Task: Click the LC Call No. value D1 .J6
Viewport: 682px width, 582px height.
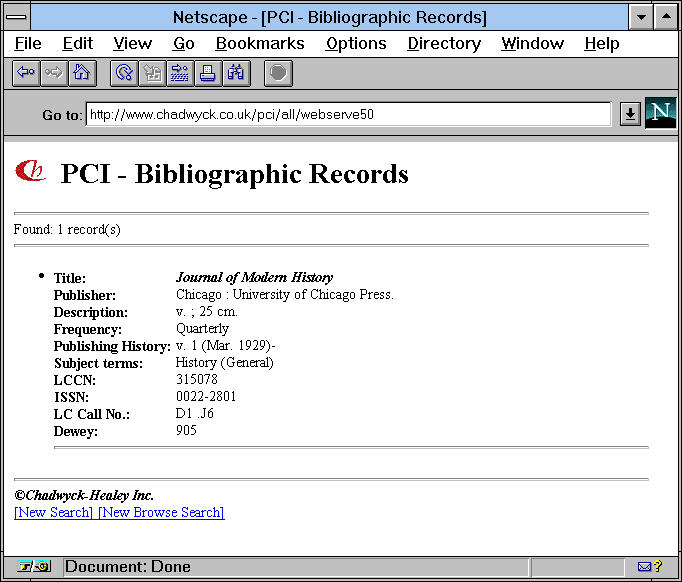Action: 194,413
